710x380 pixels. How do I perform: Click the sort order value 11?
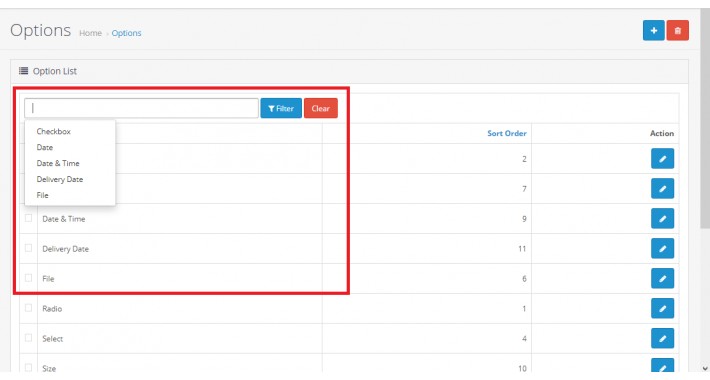[x=522, y=249]
